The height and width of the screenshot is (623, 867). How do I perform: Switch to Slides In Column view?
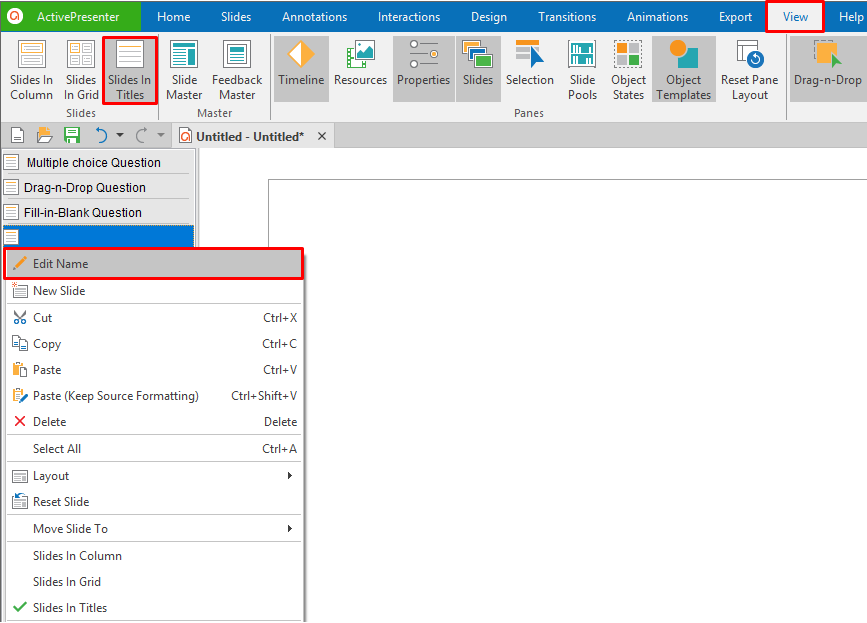point(32,70)
